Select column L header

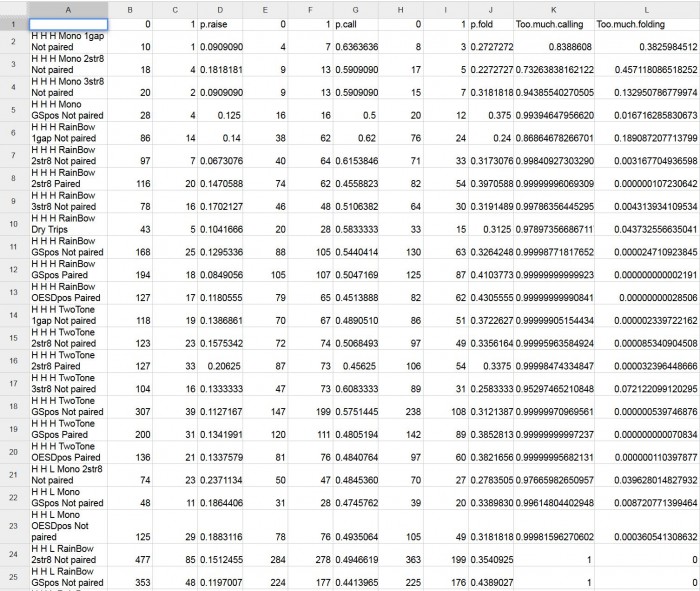(646, 9)
